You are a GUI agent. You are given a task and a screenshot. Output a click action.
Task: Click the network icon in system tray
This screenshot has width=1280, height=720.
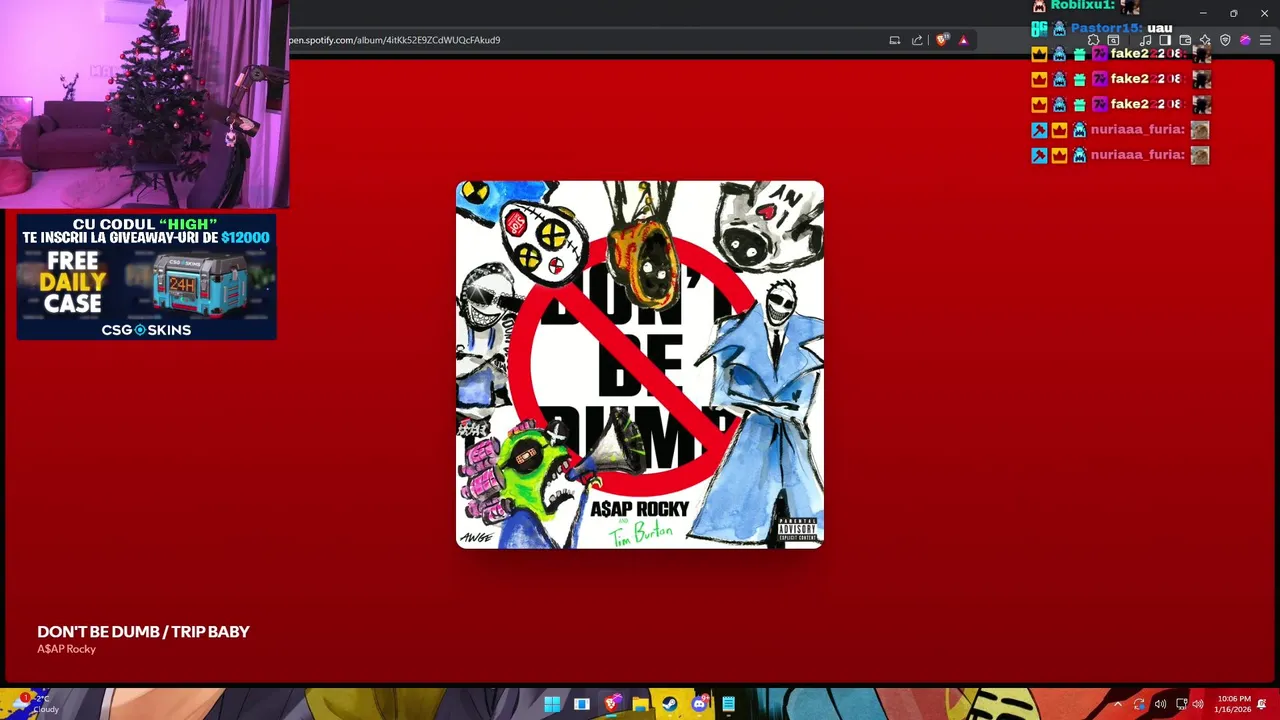[1182, 704]
